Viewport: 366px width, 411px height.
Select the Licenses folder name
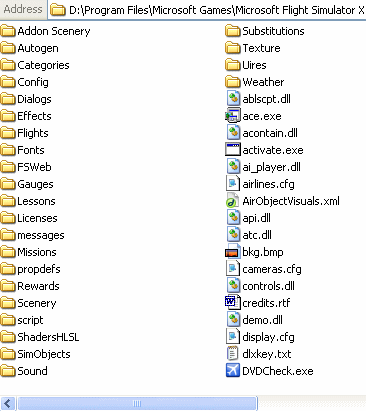pyautogui.click(x=37, y=218)
